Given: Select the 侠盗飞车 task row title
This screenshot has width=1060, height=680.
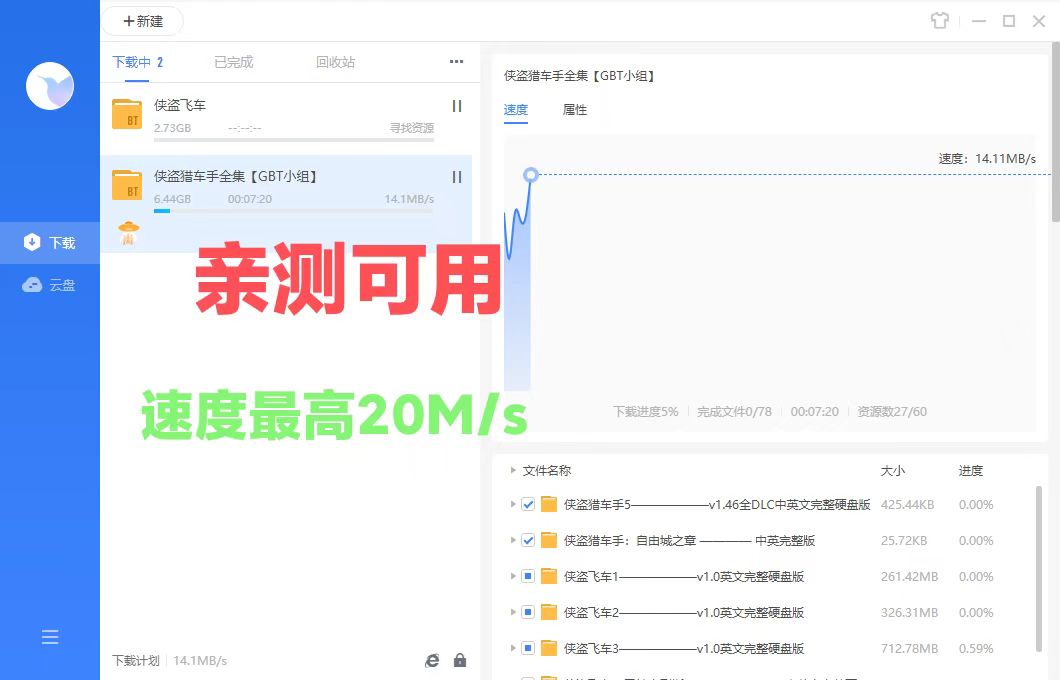Looking at the screenshot, I should click(180, 105).
